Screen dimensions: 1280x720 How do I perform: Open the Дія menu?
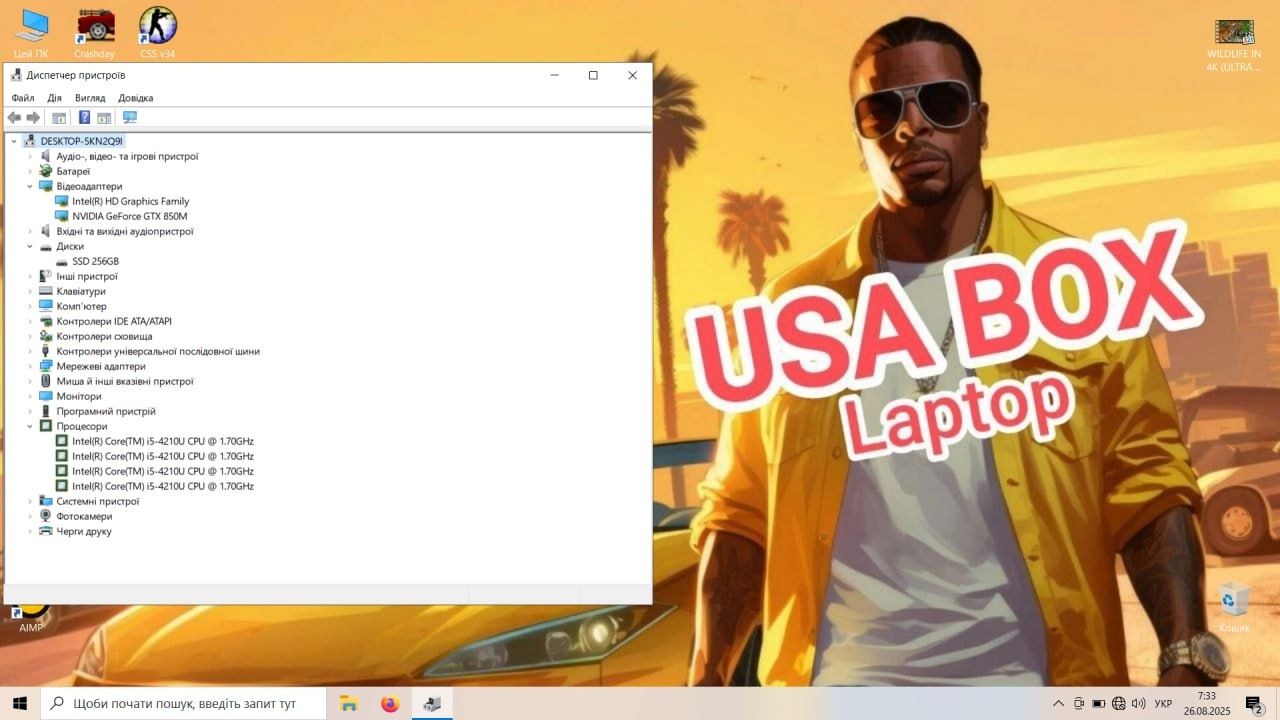(x=54, y=98)
